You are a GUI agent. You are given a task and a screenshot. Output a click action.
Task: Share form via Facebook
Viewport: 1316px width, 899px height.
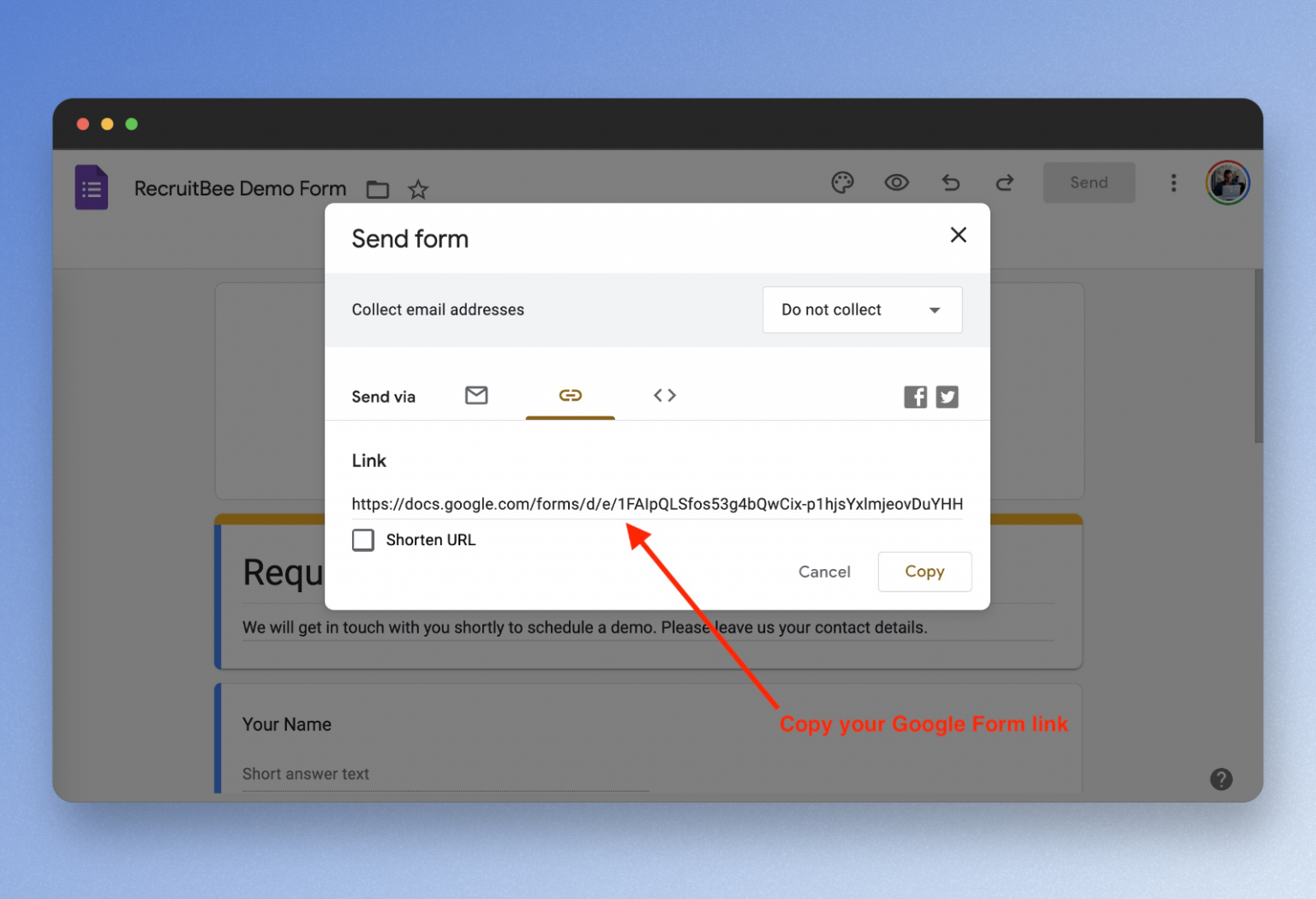[915, 396]
